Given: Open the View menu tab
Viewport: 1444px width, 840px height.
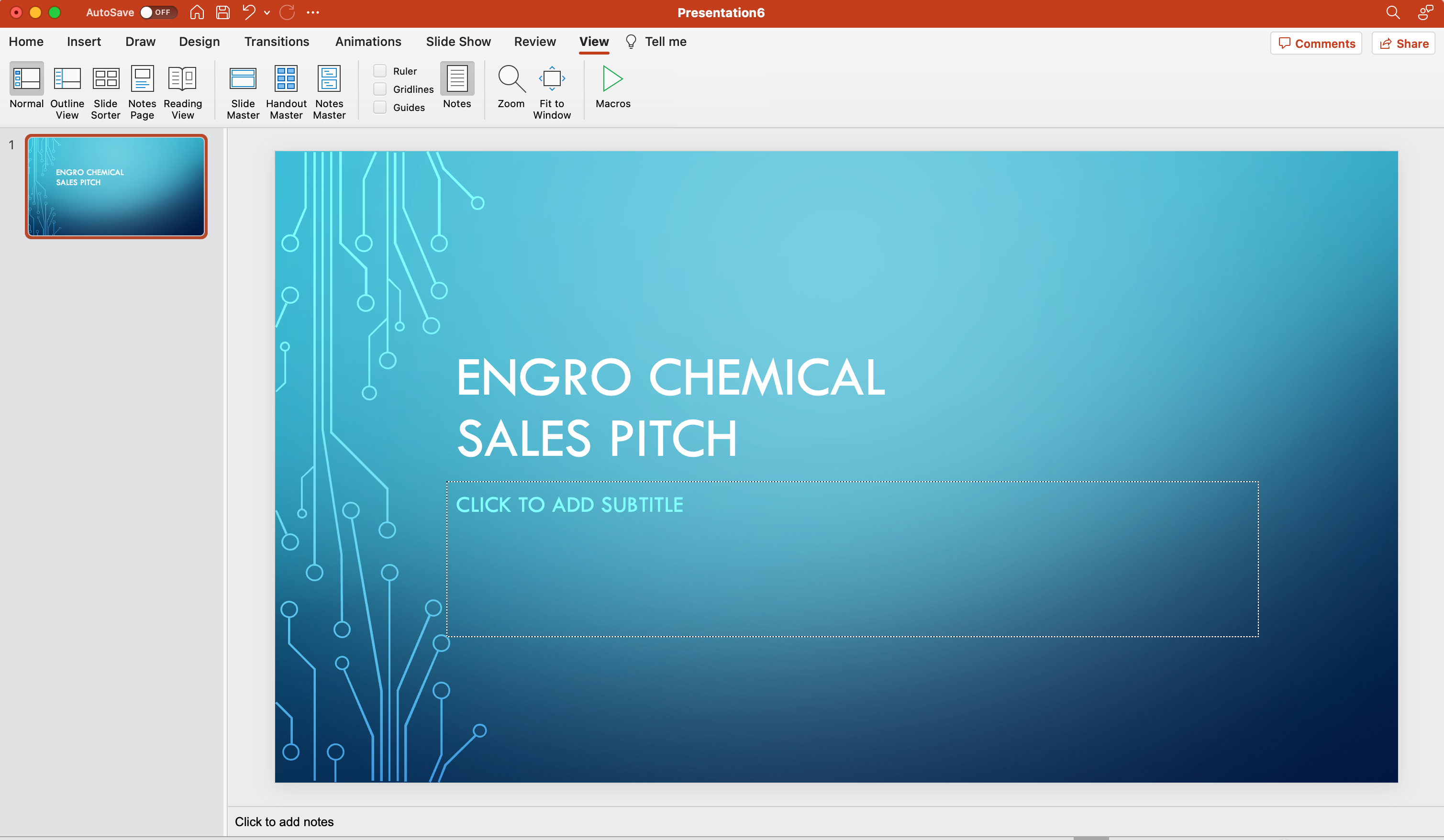Looking at the screenshot, I should tap(594, 42).
